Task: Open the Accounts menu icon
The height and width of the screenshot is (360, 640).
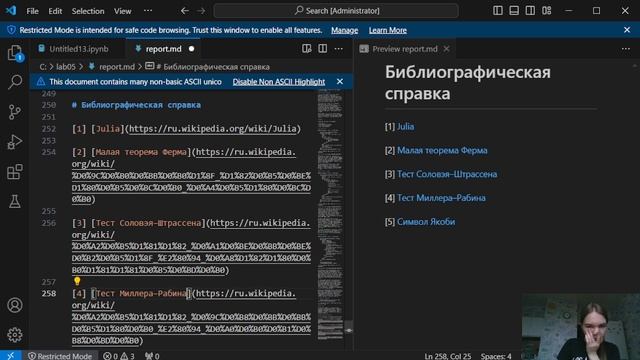Action: click(15, 305)
